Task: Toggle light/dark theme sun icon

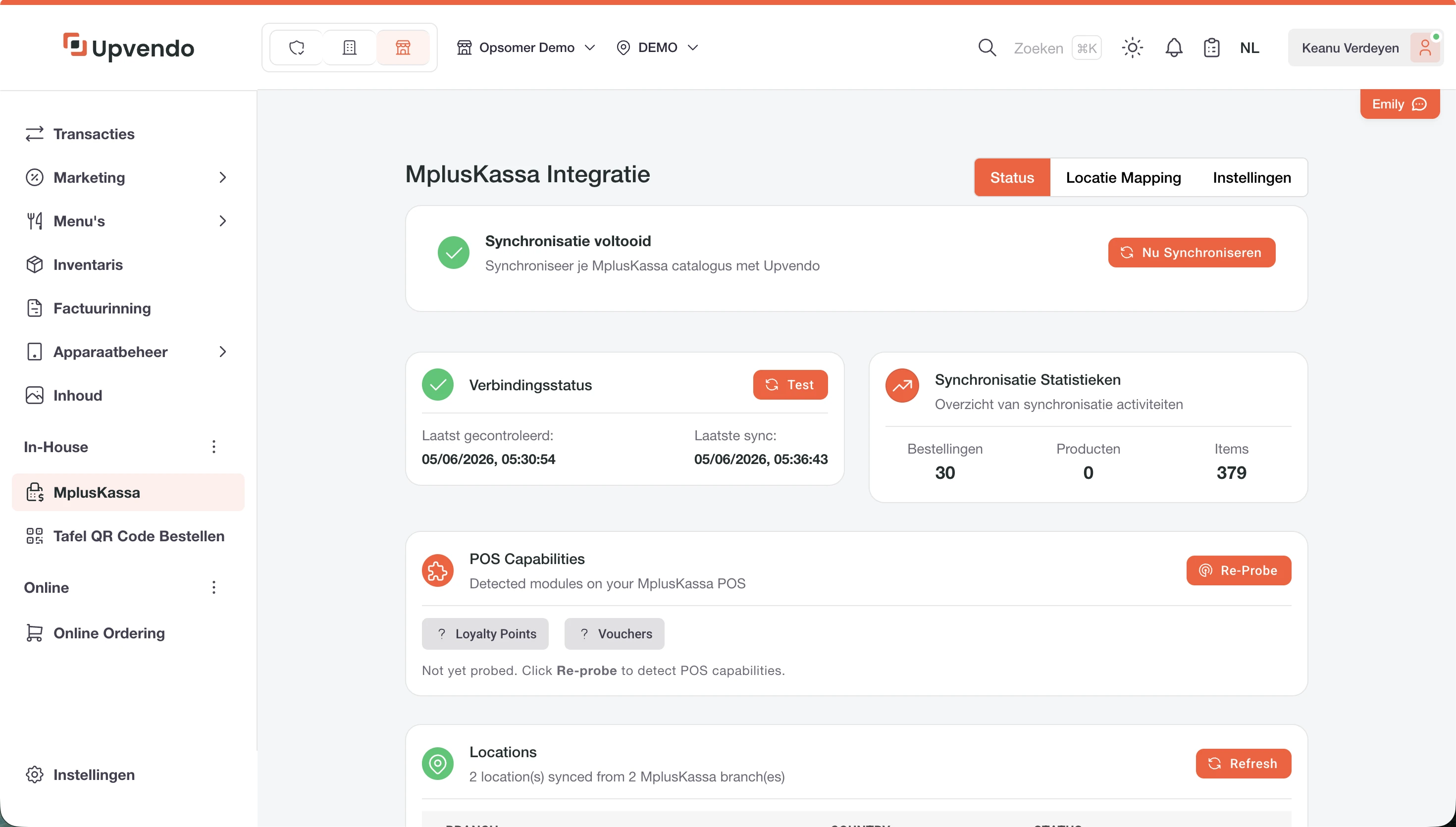Action: click(1132, 48)
